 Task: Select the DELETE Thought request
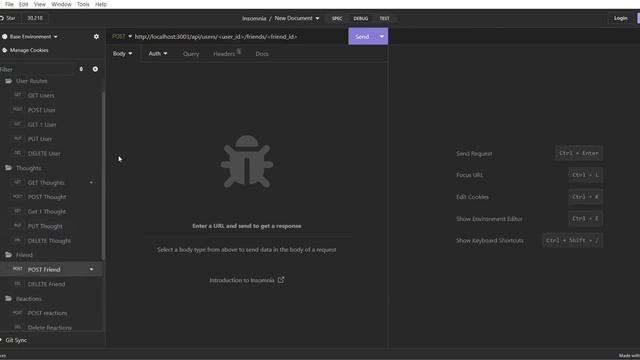49,241
